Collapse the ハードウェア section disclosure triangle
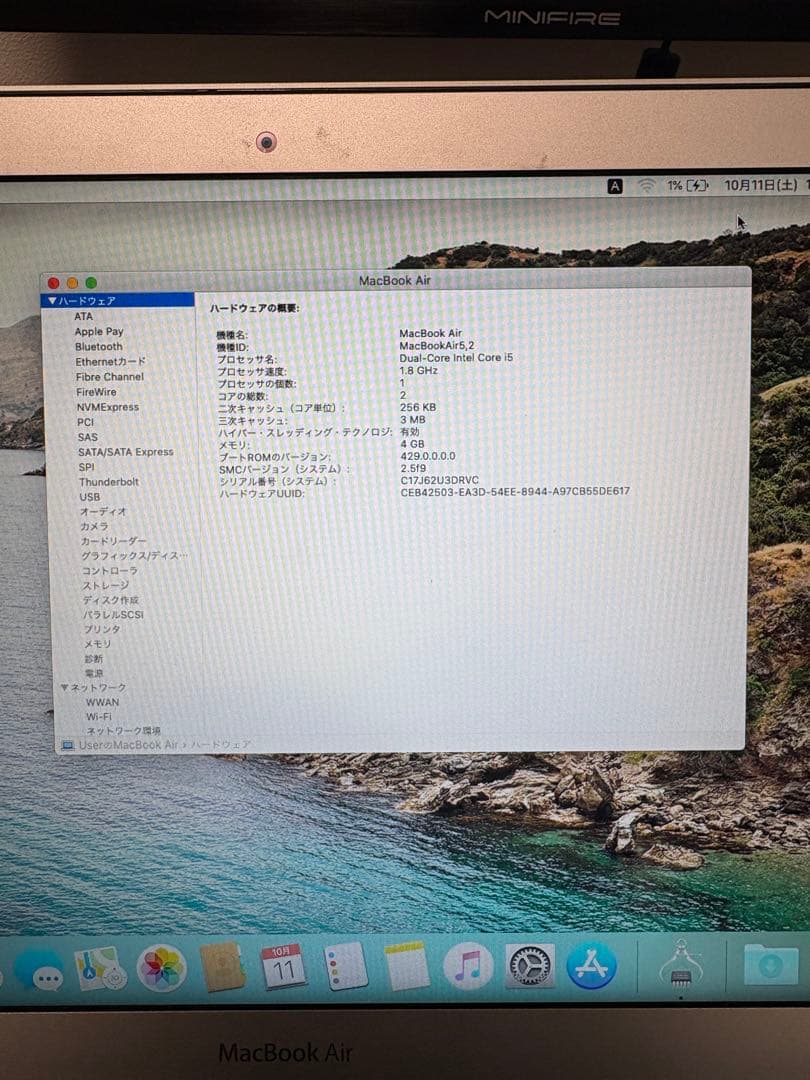 [50, 299]
